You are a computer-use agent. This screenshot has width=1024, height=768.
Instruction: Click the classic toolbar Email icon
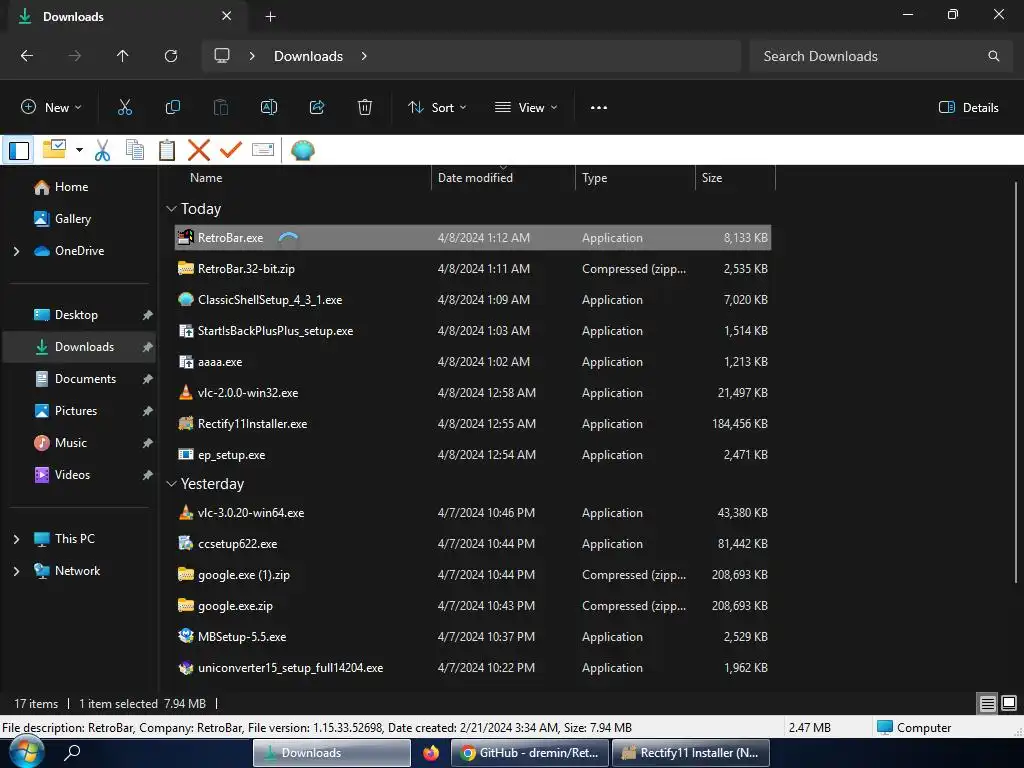(263, 150)
